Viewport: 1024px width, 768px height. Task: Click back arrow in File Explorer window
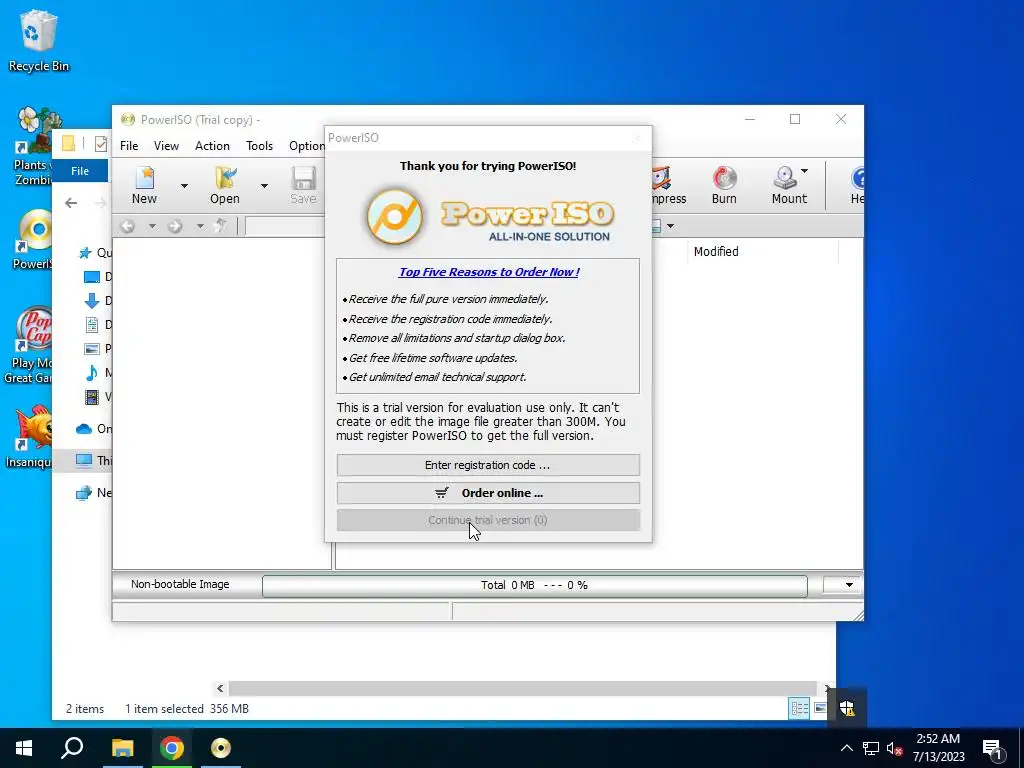[x=71, y=203]
